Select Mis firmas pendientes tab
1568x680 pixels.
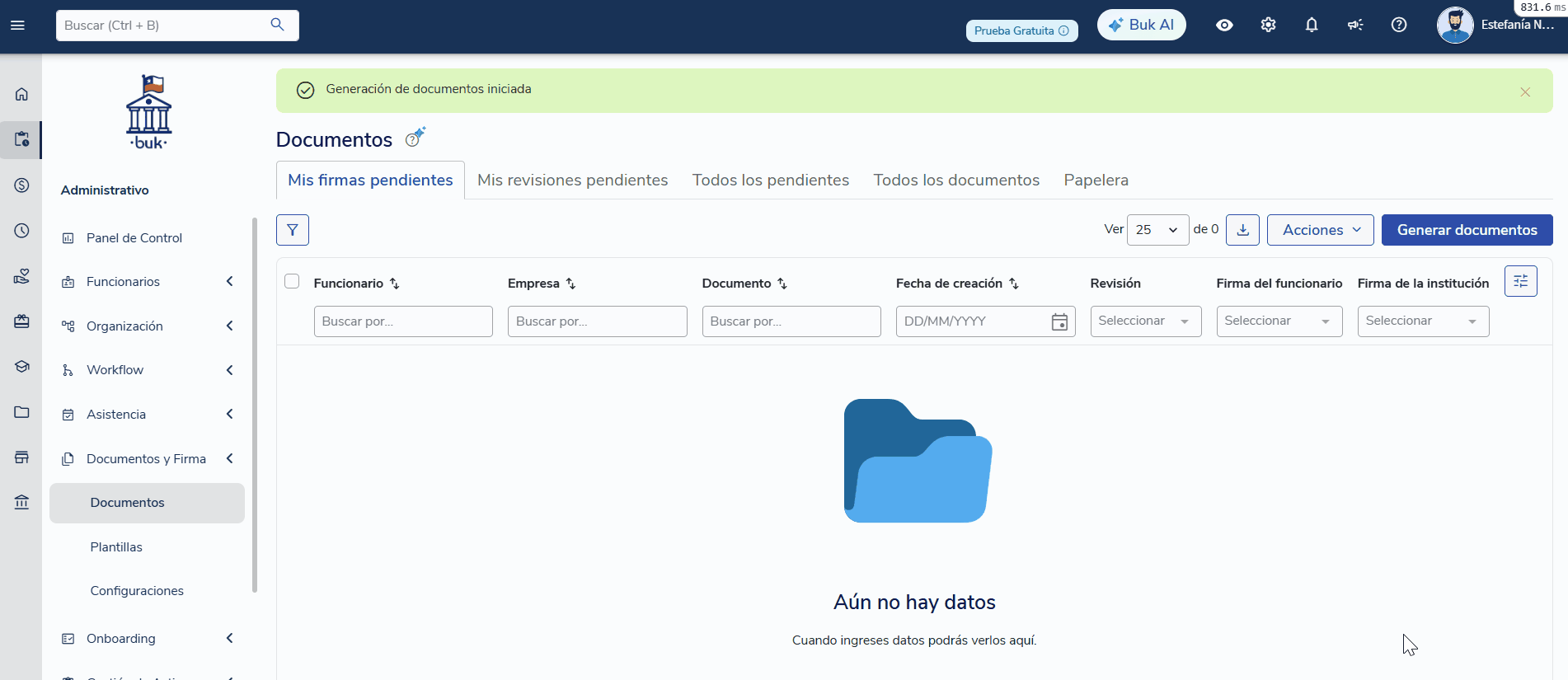(370, 180)
